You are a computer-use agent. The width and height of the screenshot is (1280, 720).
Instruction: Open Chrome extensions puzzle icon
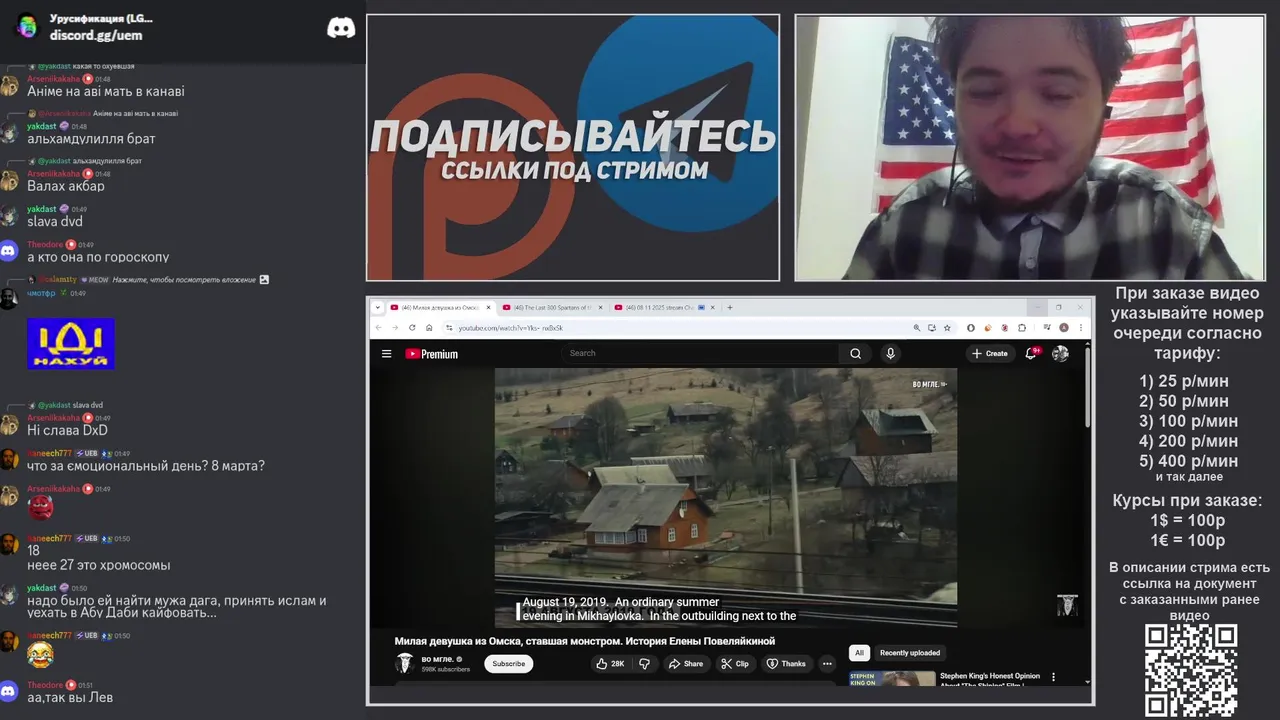click(1022, 327)
